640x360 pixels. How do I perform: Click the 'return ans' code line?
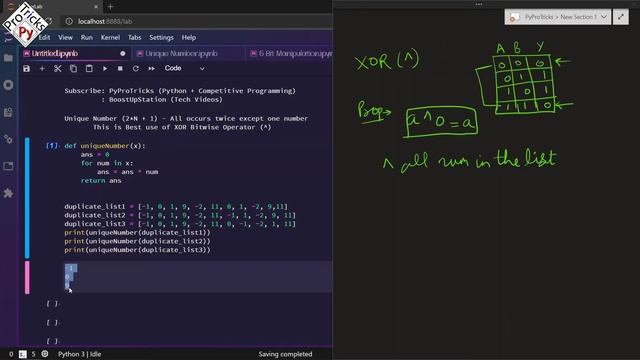coord(101,180)
